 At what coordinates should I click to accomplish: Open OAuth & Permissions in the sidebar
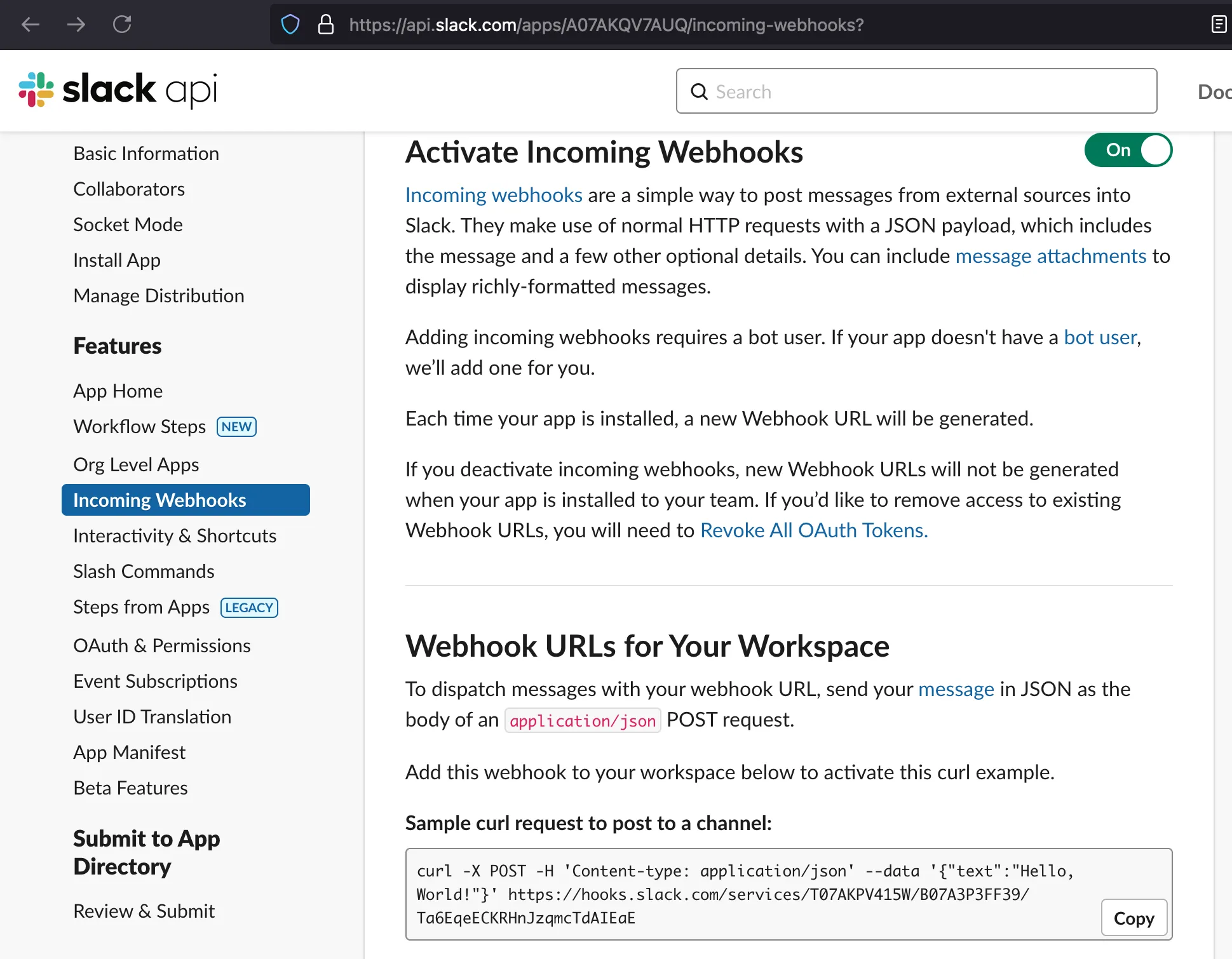click(162, 645)
